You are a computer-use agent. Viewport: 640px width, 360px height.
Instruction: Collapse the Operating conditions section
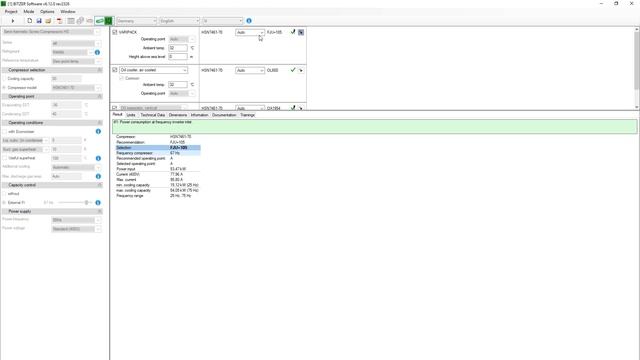(99, 123)
